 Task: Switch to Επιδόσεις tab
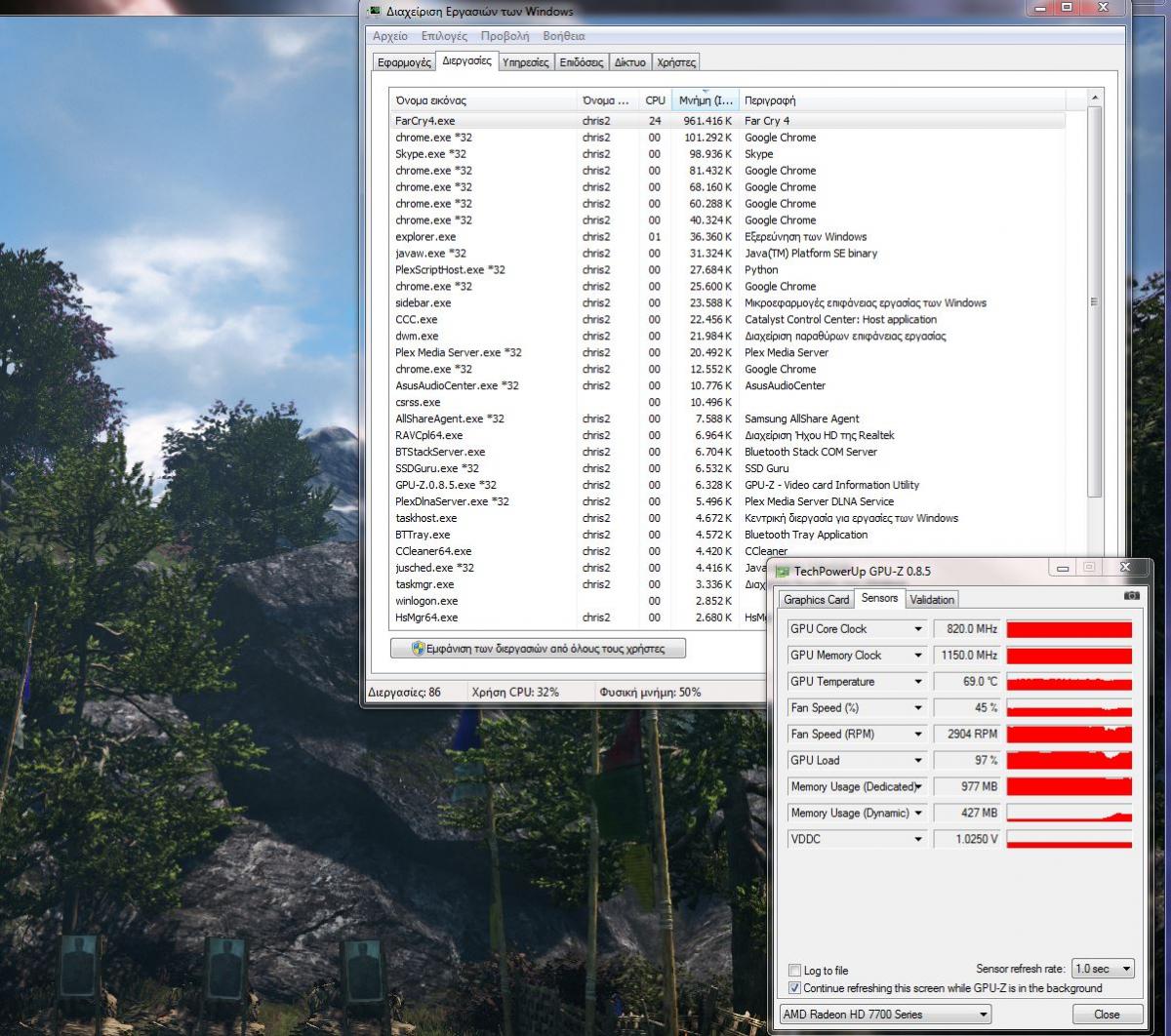coord(582,62)
